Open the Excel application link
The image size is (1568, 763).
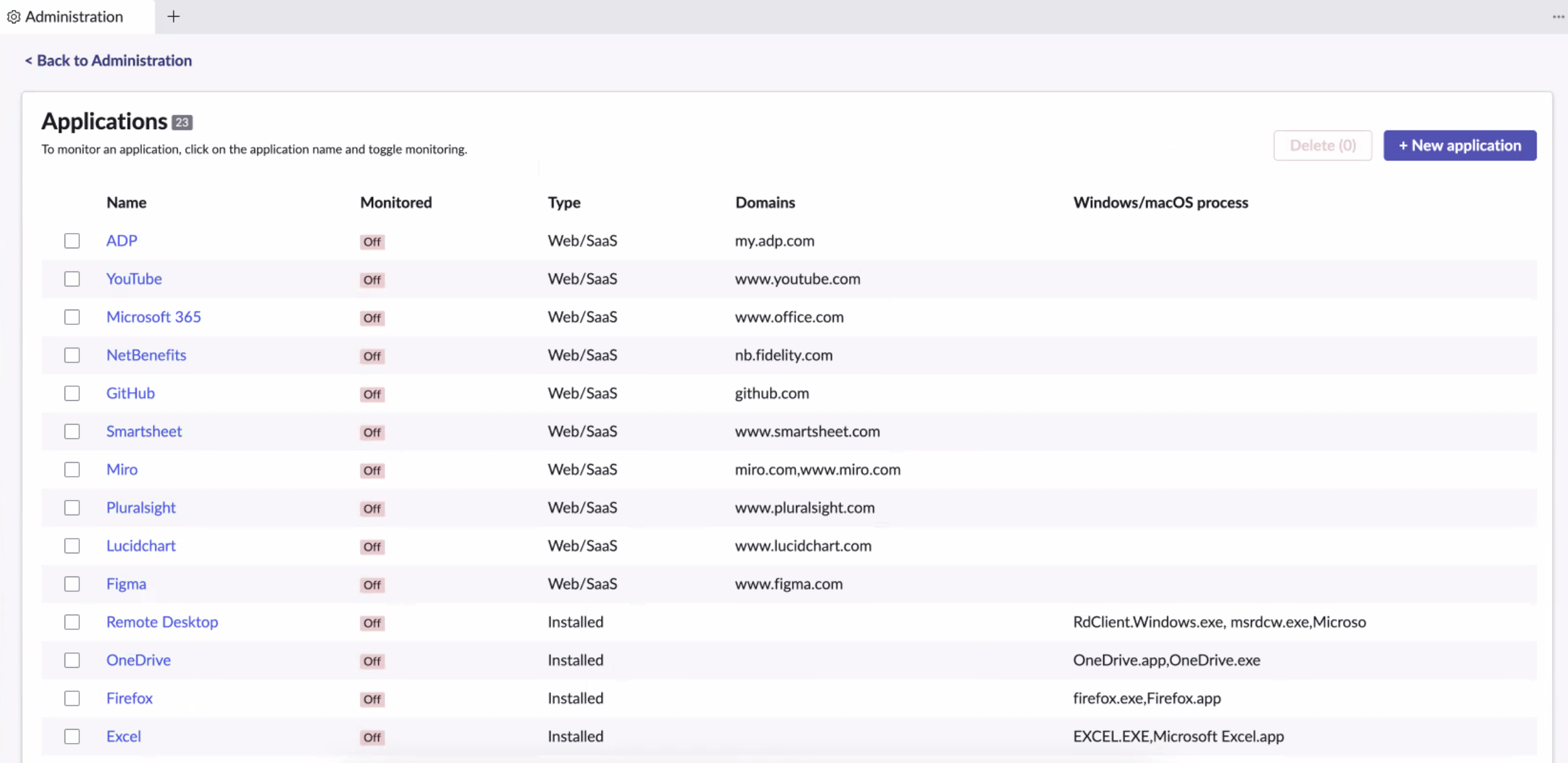123,736
